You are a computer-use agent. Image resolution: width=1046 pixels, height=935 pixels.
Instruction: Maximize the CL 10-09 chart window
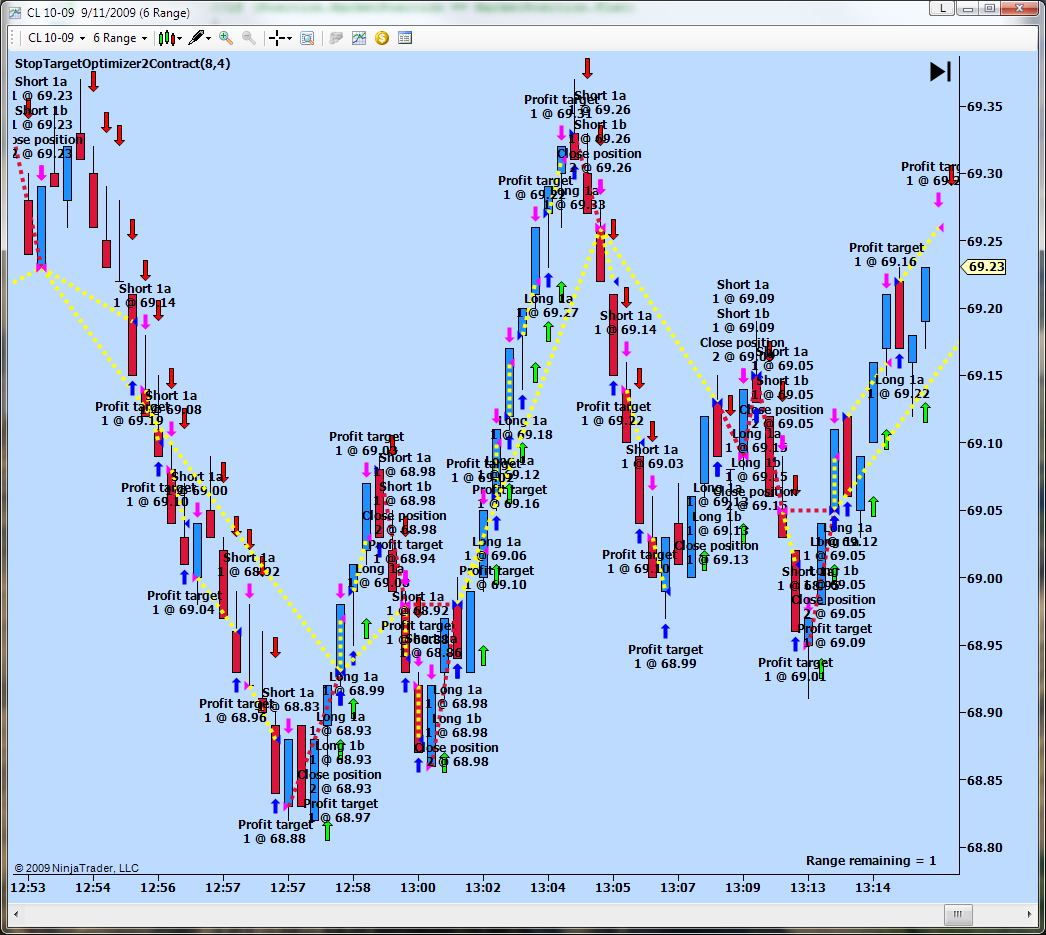(990, 9)
